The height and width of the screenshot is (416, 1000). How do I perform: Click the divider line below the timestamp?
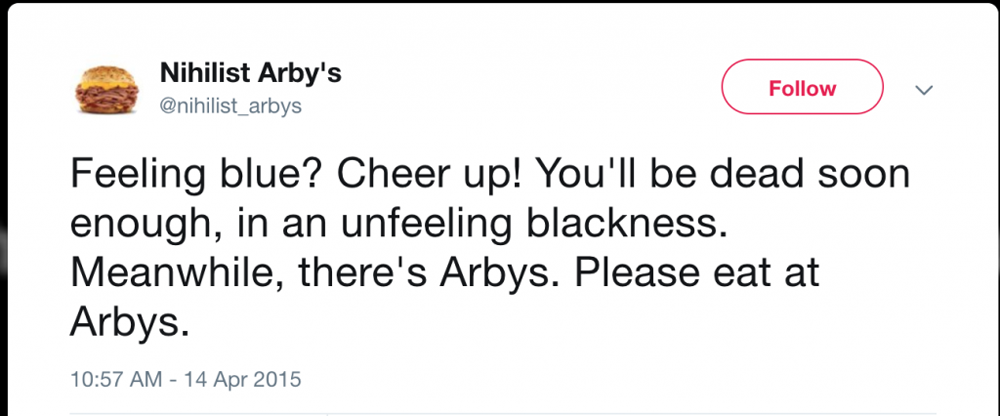[x=503, y=414]
